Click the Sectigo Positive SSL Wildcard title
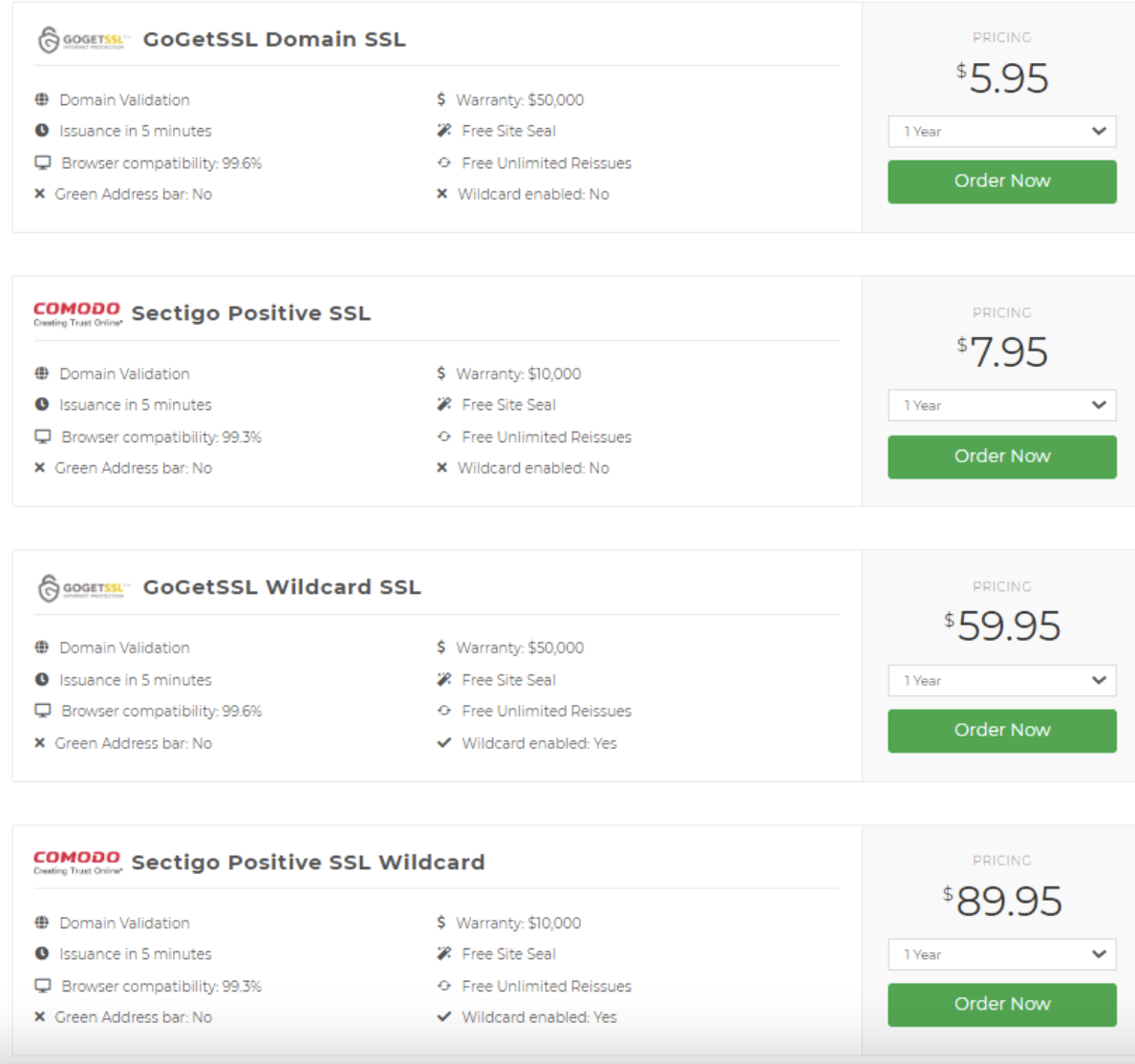The height and width of the screenshot is (1064, 1135). tap(308, 862)
